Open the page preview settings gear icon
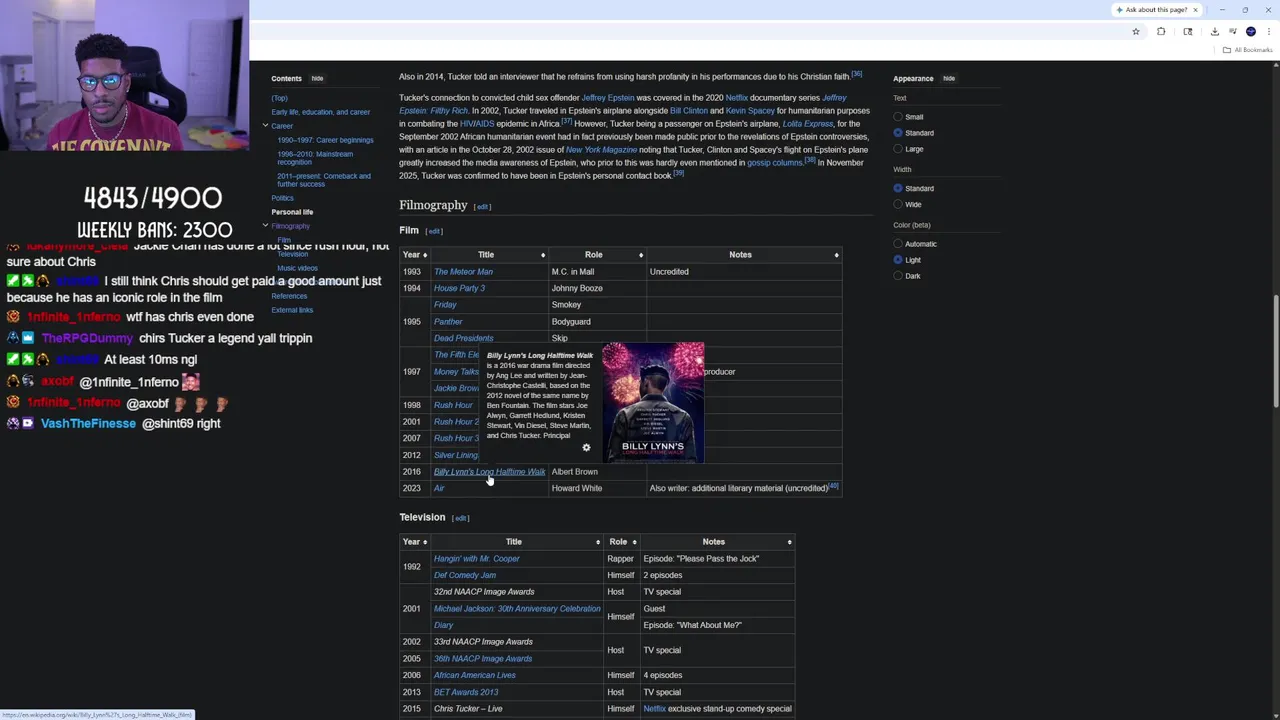Image resolution: width=1280 pixels, height=720 pixels. (x=587, y=448)
